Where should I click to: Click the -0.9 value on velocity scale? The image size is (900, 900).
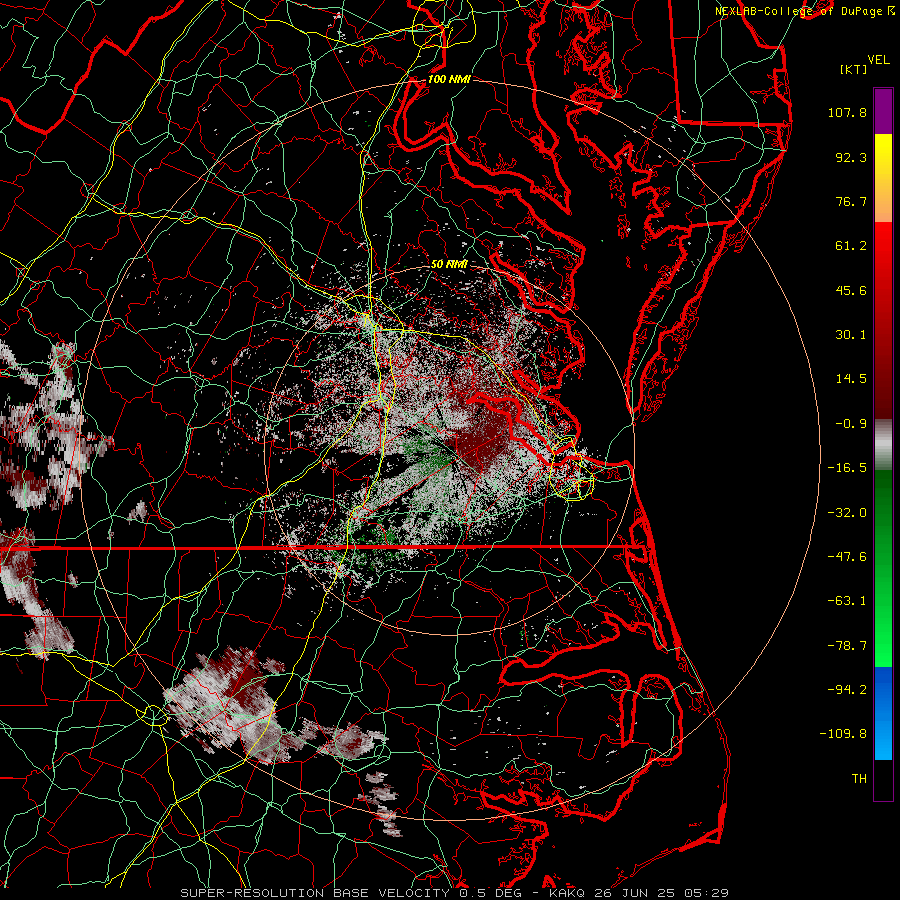click(851, 424)
